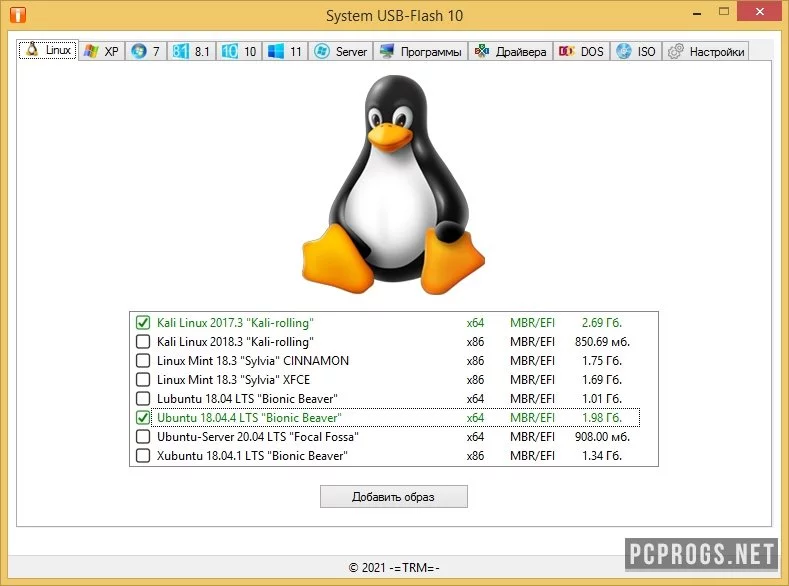Click the '2.69 Гб.' size value

pyautogui.click(x=602, y=322)
